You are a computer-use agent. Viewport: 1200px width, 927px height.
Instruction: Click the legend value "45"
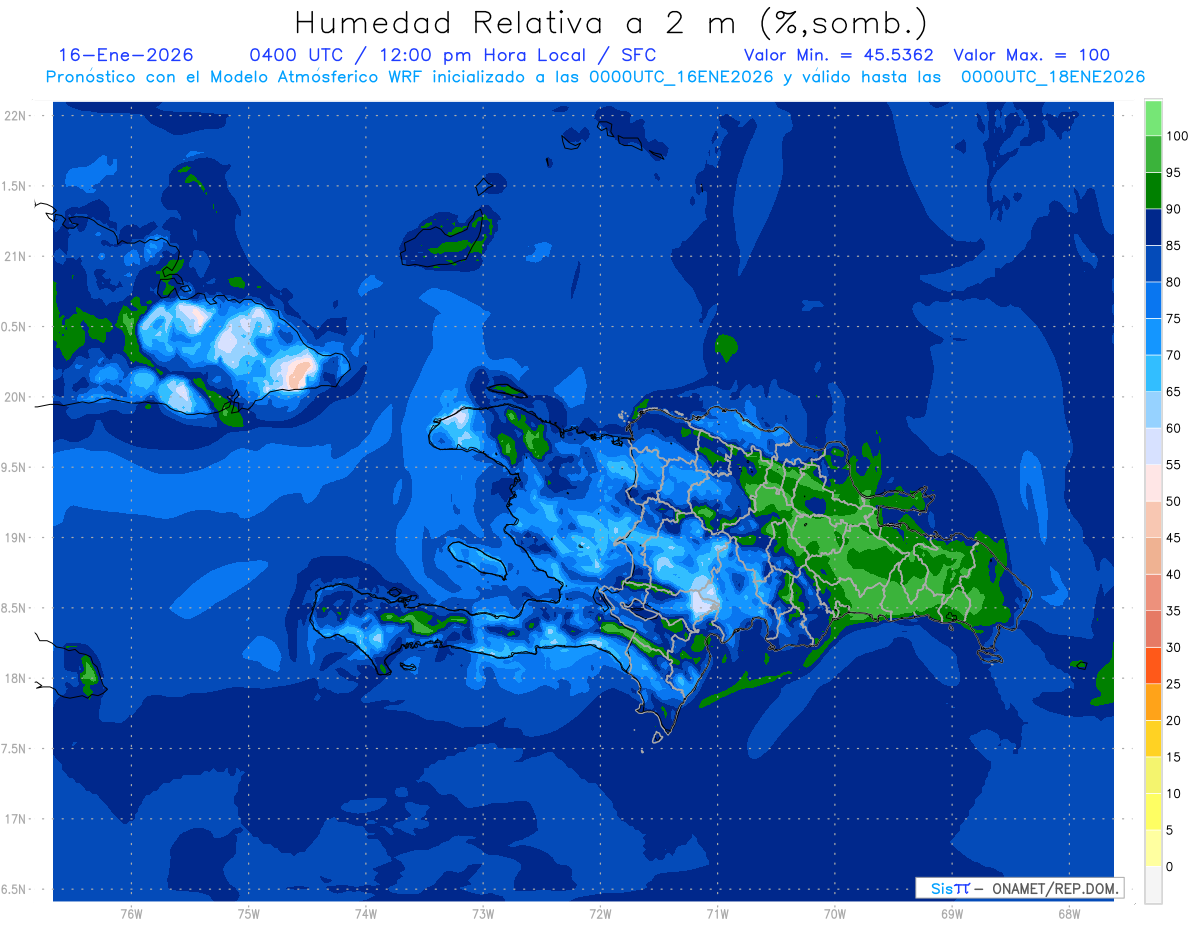point(1173,538)
